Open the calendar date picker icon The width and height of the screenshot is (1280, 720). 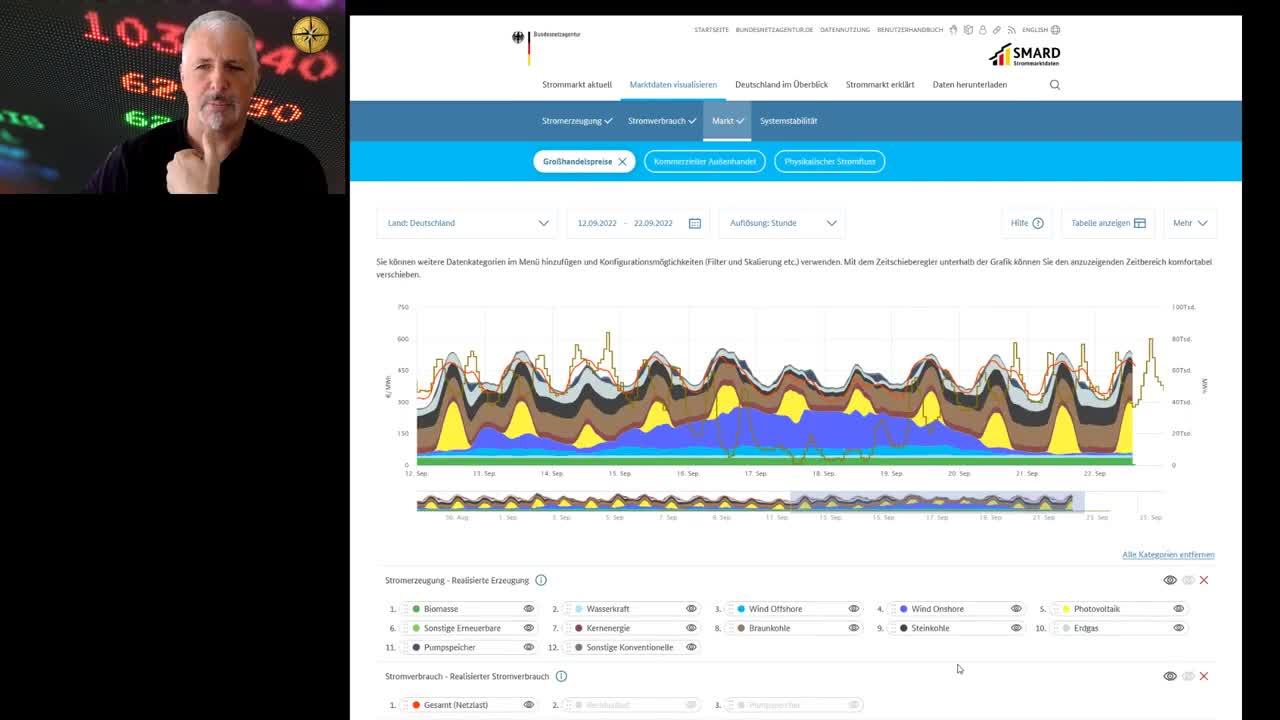coord(695,223)
